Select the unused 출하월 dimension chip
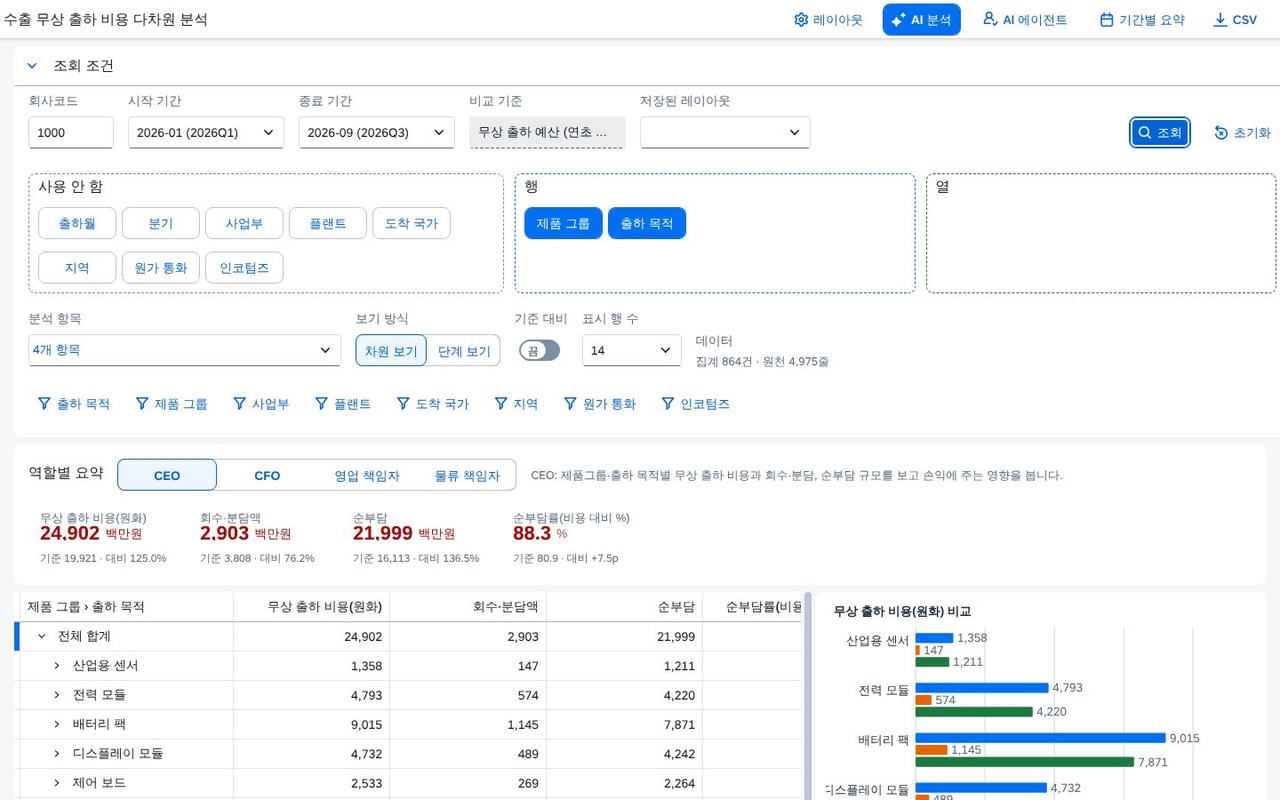 point(77,224)
